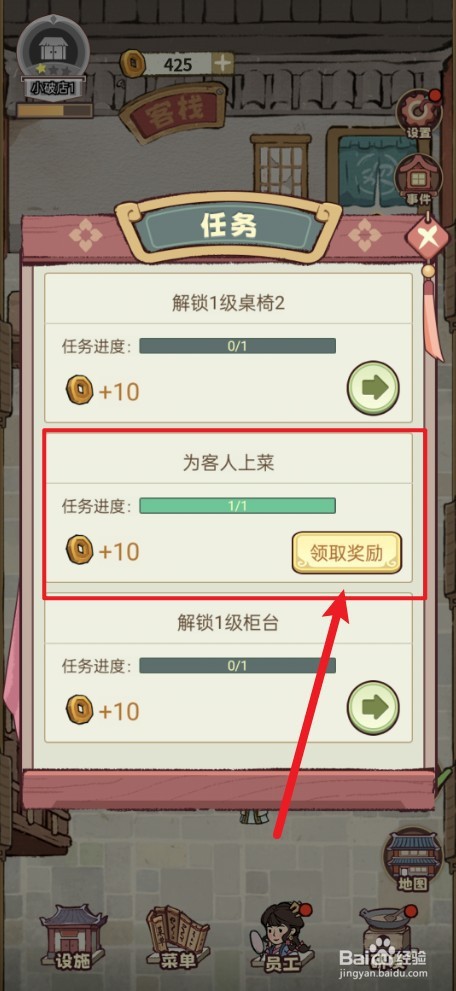The height and width of the screenshot is (991, 456).
Task: Go to 解锁1级桌椅2 task via green arrow
Action: [373, 387]
